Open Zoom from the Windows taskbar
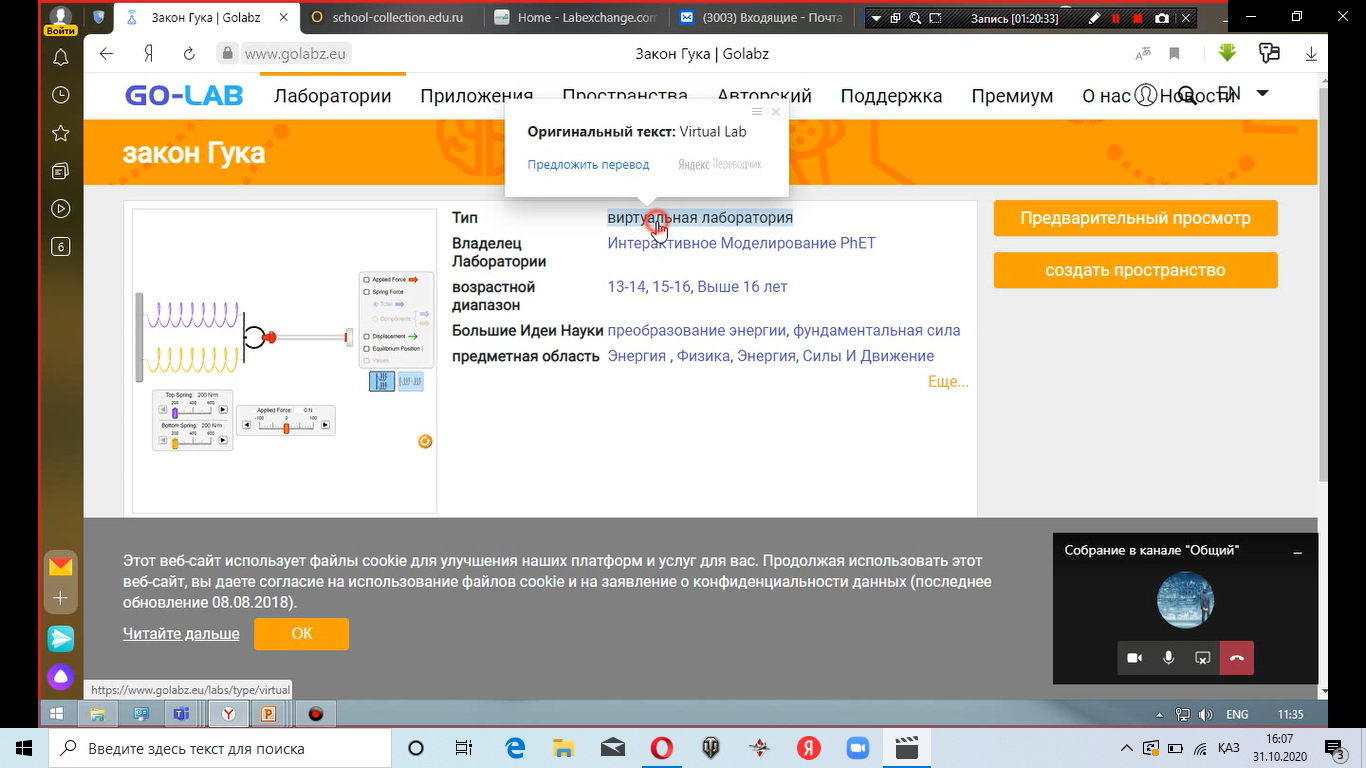Viewport: 1366px width, 768px height. (858, 748)
